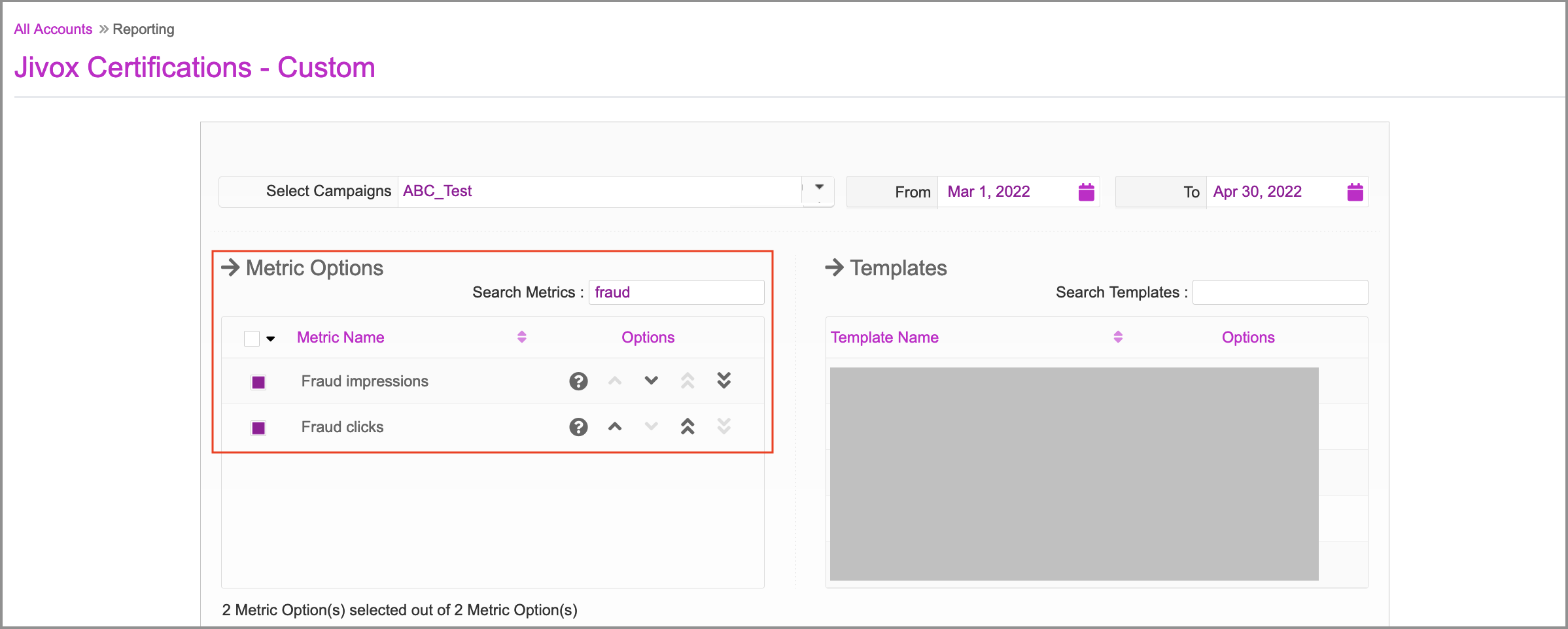Sort metrics using Metric Name sort arrows
1568x629 pixels.
521,337
